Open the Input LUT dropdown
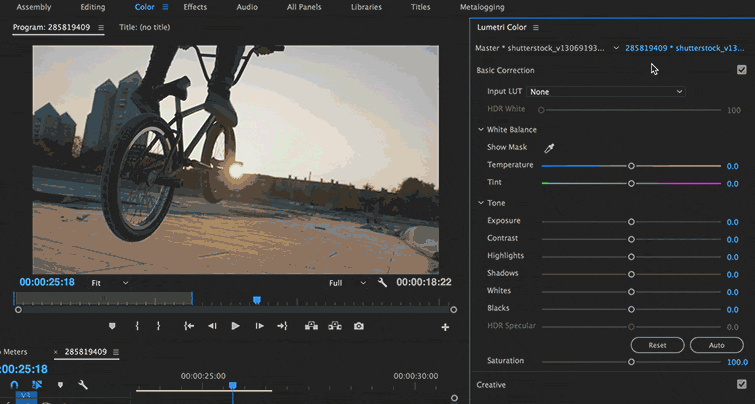Image resolution: width=755 pixels, height=404 pixels. point(606,92)
